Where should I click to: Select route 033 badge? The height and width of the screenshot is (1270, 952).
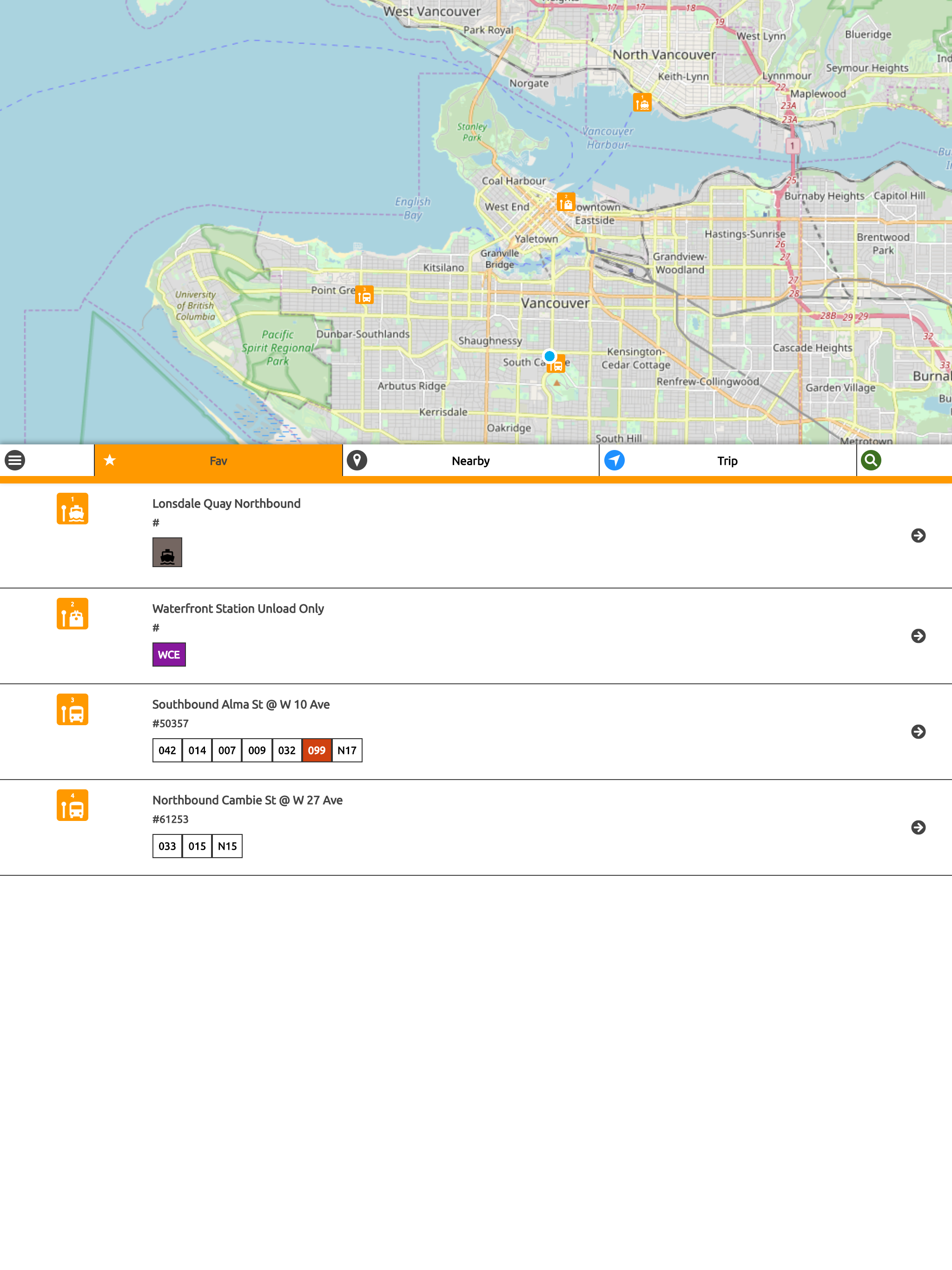[167, 847]
